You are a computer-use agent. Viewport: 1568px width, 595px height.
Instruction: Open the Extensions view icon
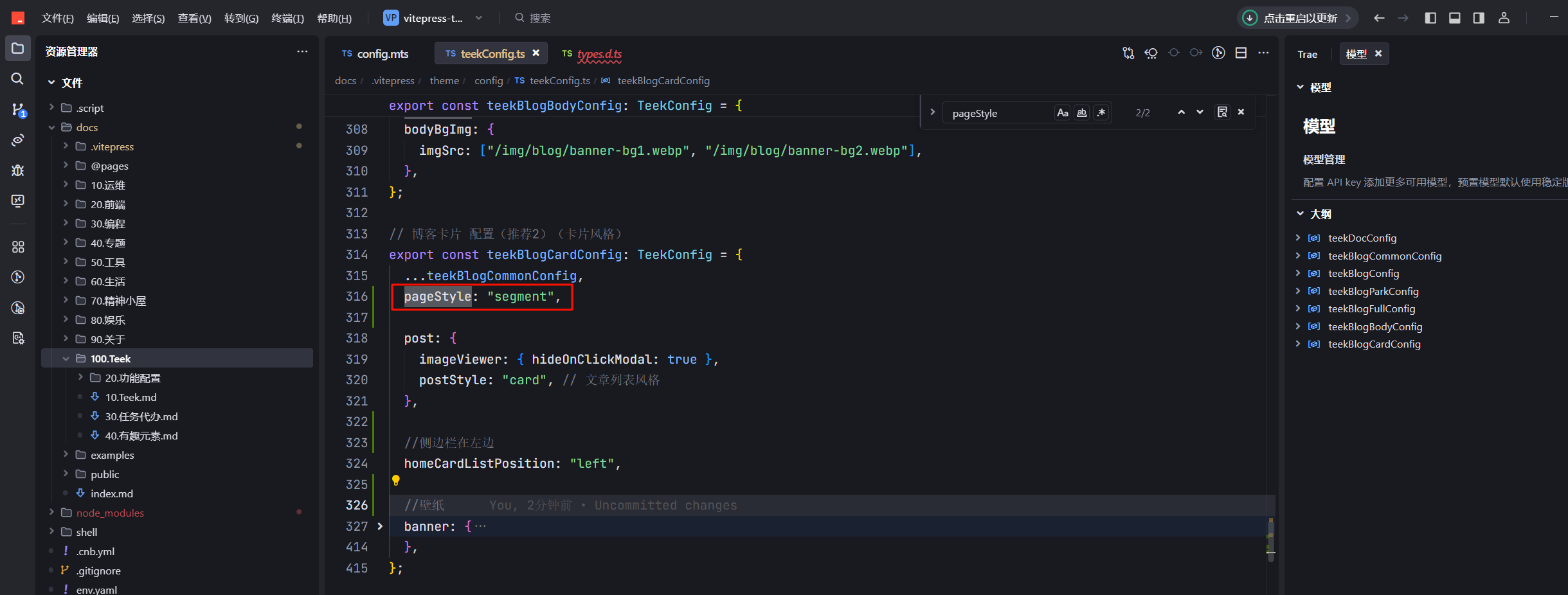coord(17,247)
